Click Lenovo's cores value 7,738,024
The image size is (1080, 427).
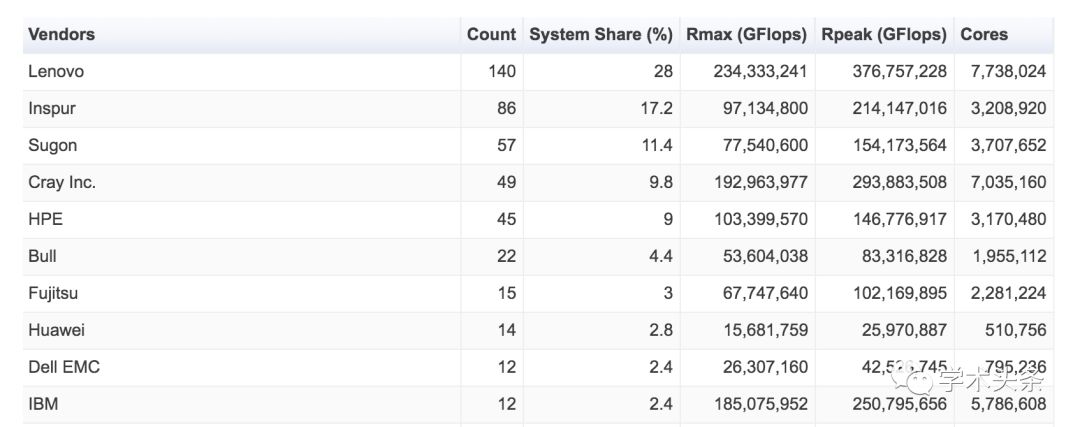1008,71
